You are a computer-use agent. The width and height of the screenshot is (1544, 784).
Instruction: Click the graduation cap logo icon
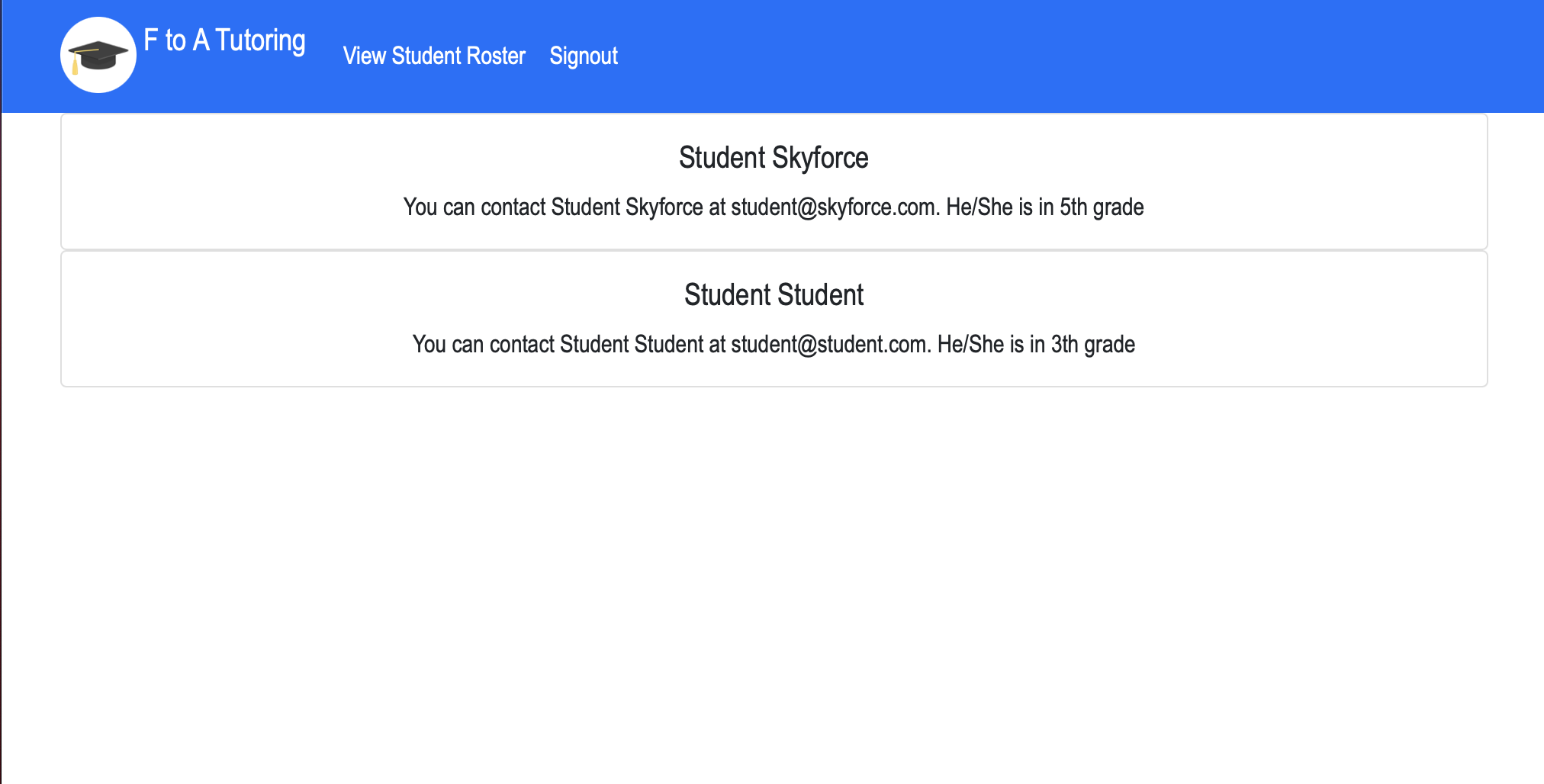[98, 55]
